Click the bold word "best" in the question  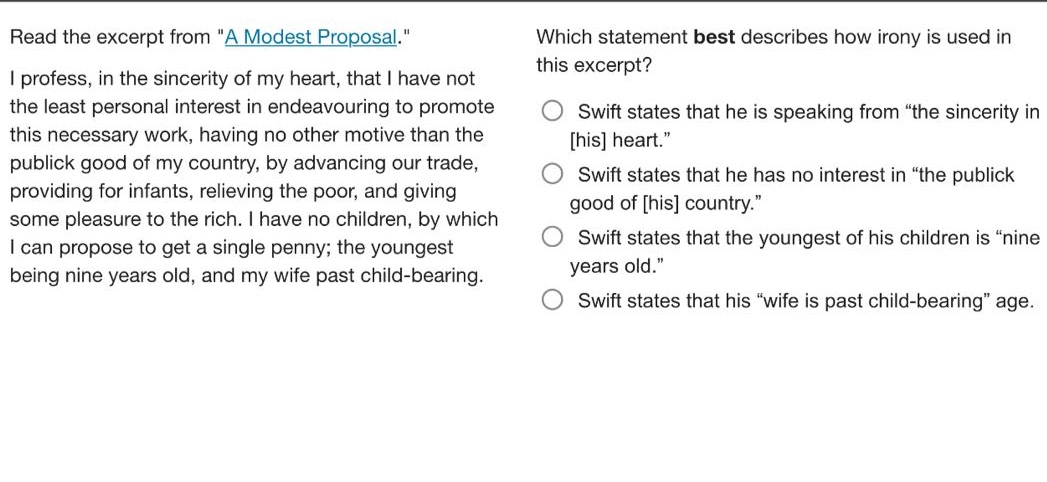coord(714,37)
